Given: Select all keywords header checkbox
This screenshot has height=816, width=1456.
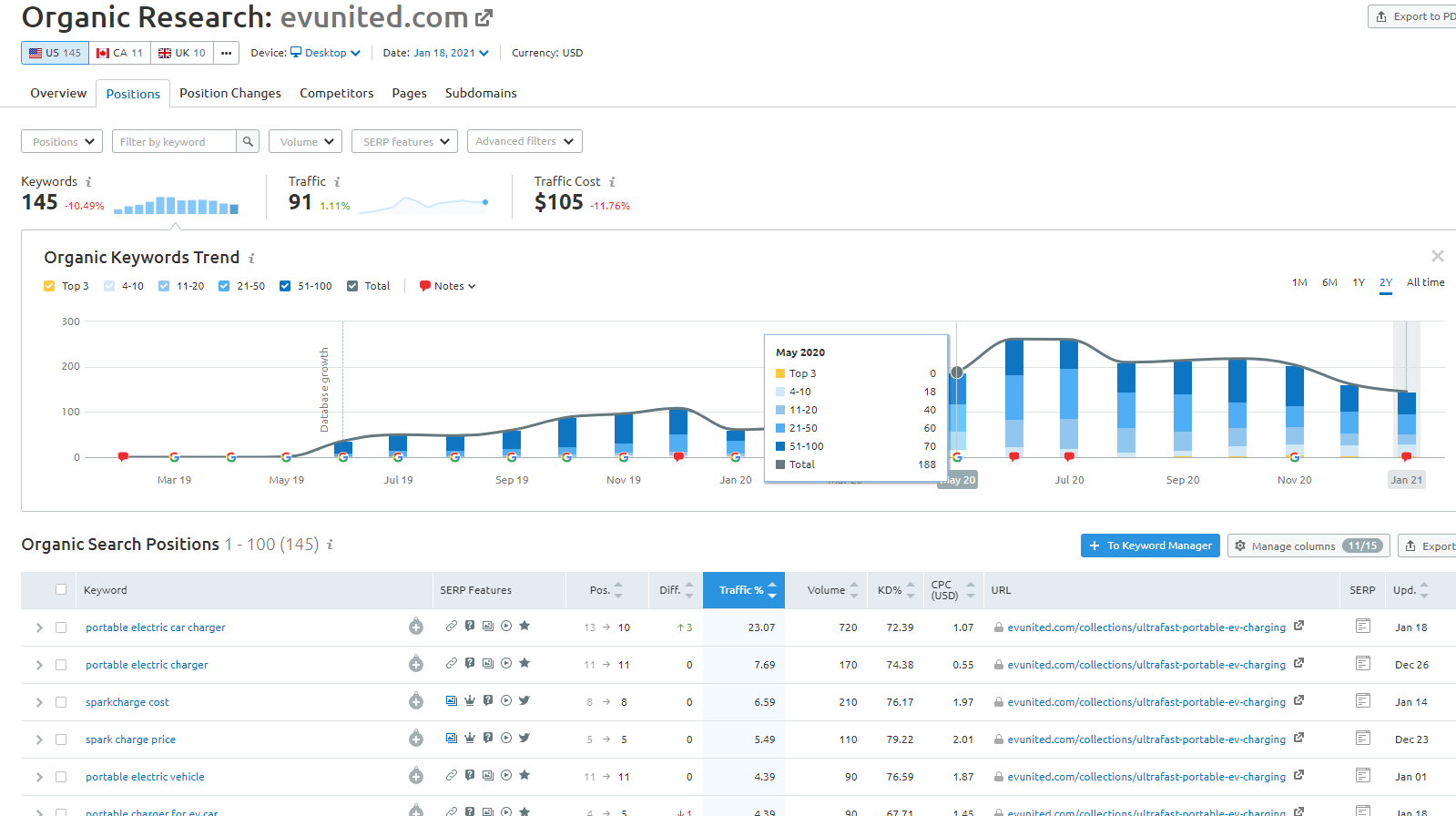Looking at the screenshot, I should click(x=61, y=589).
